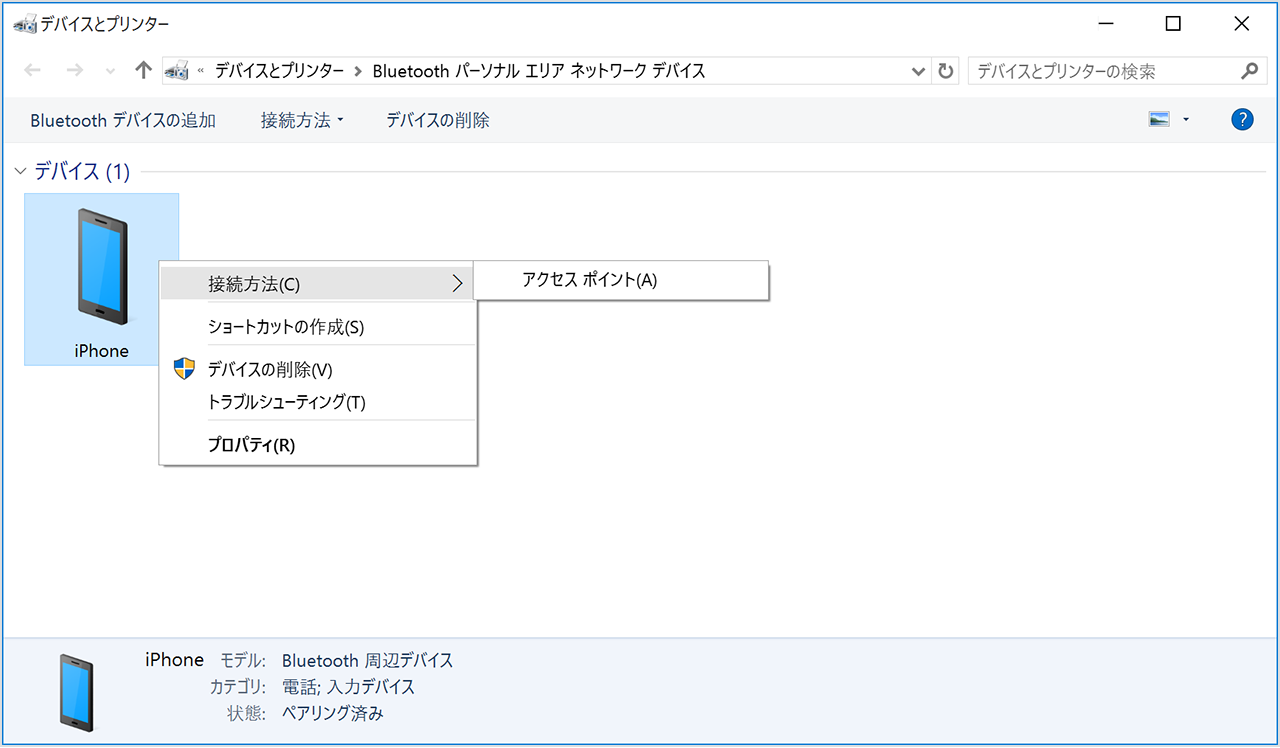
Task: Click the デバイス (1) group header
Action: pos(82,172)
